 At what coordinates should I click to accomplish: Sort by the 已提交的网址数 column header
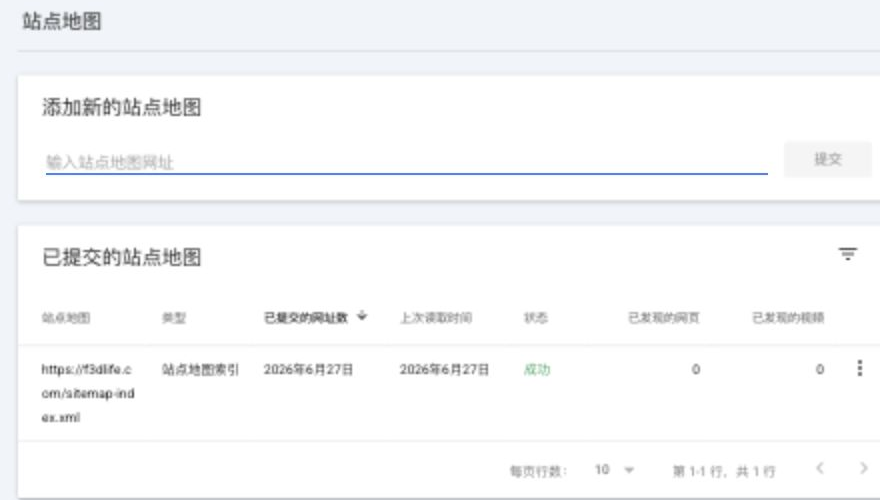pyautogui.click(x=306, y=318)
